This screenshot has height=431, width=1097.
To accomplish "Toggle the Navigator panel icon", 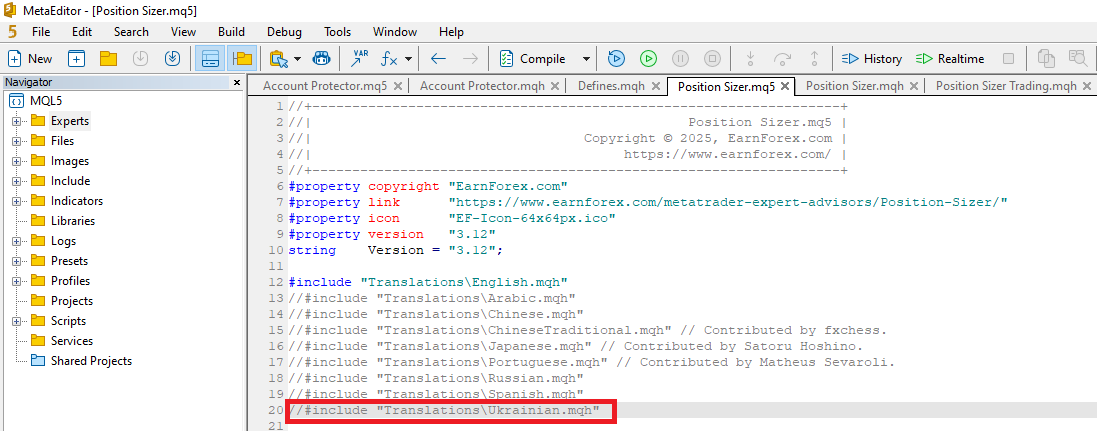I will click(242, 59).
